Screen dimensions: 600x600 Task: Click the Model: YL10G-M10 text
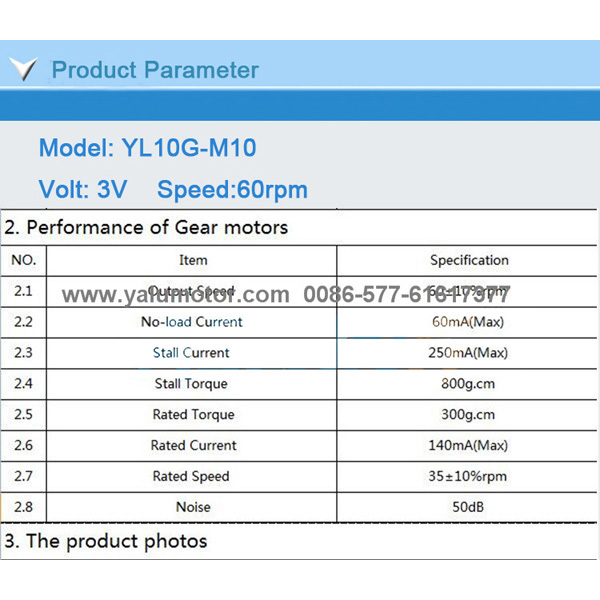[147, 148]
